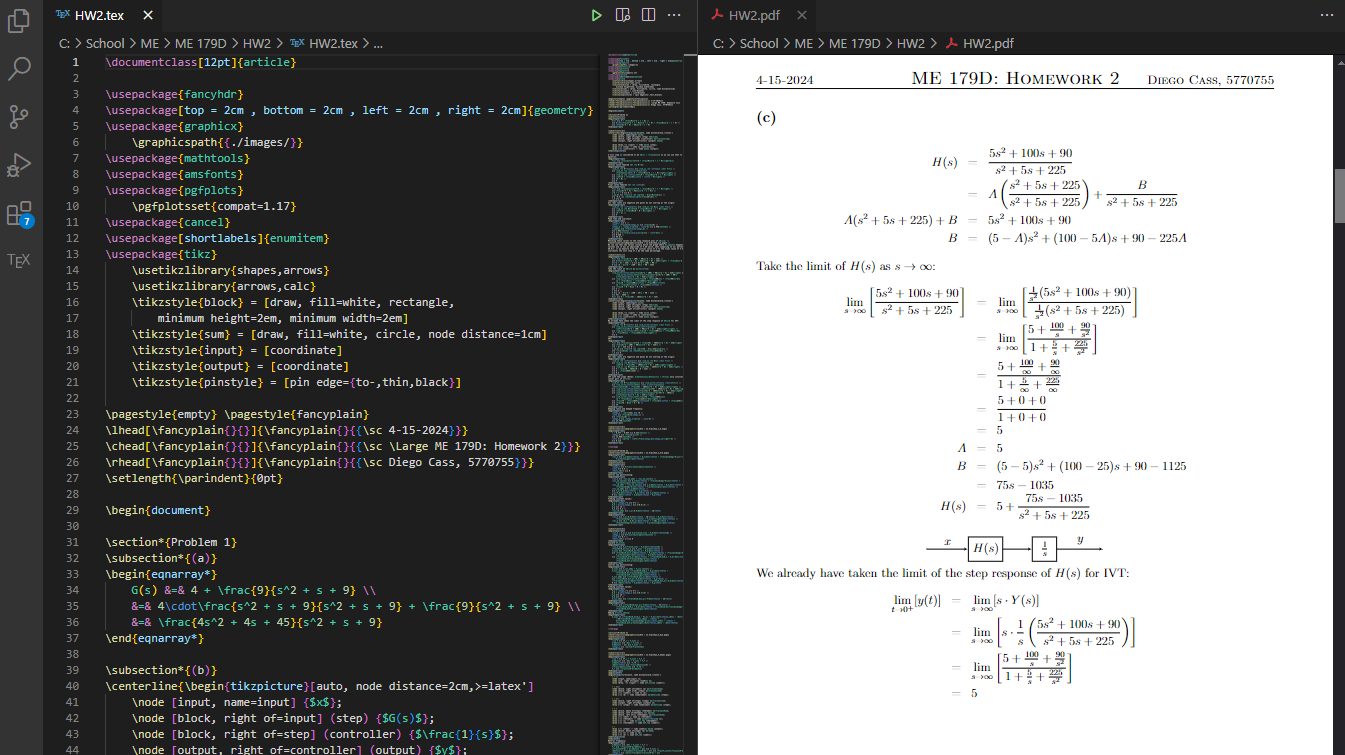Screen dimensions: 1345x755
Task: Open HW2 folder breadcrumb in HW2.pdf pane
Action: [911, 43]
